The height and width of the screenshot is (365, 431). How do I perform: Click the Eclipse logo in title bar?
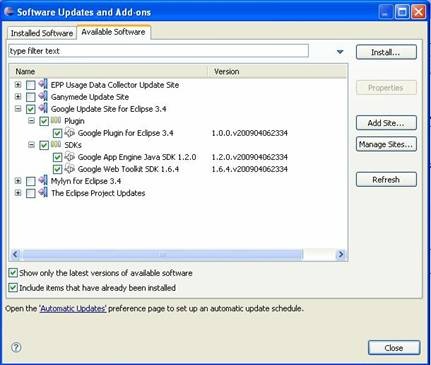[9, 12]
